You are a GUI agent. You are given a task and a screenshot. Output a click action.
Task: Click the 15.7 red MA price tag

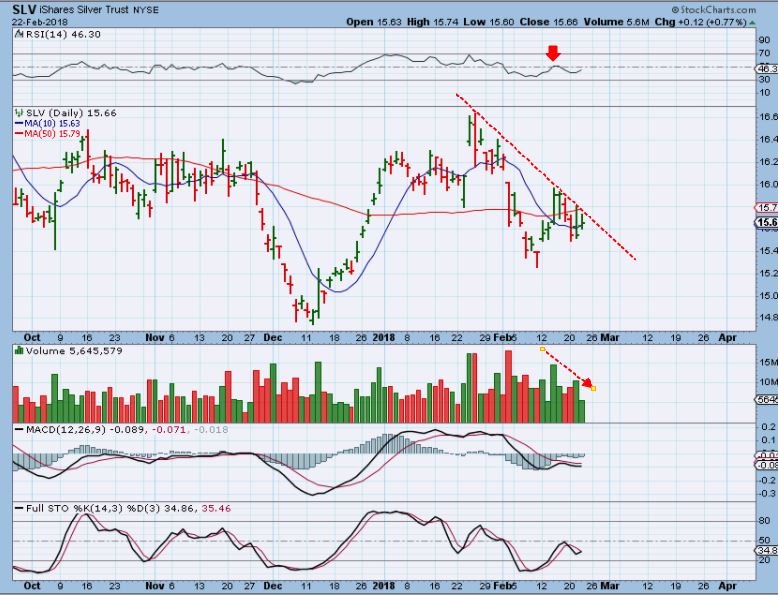(x=767, y=207)
